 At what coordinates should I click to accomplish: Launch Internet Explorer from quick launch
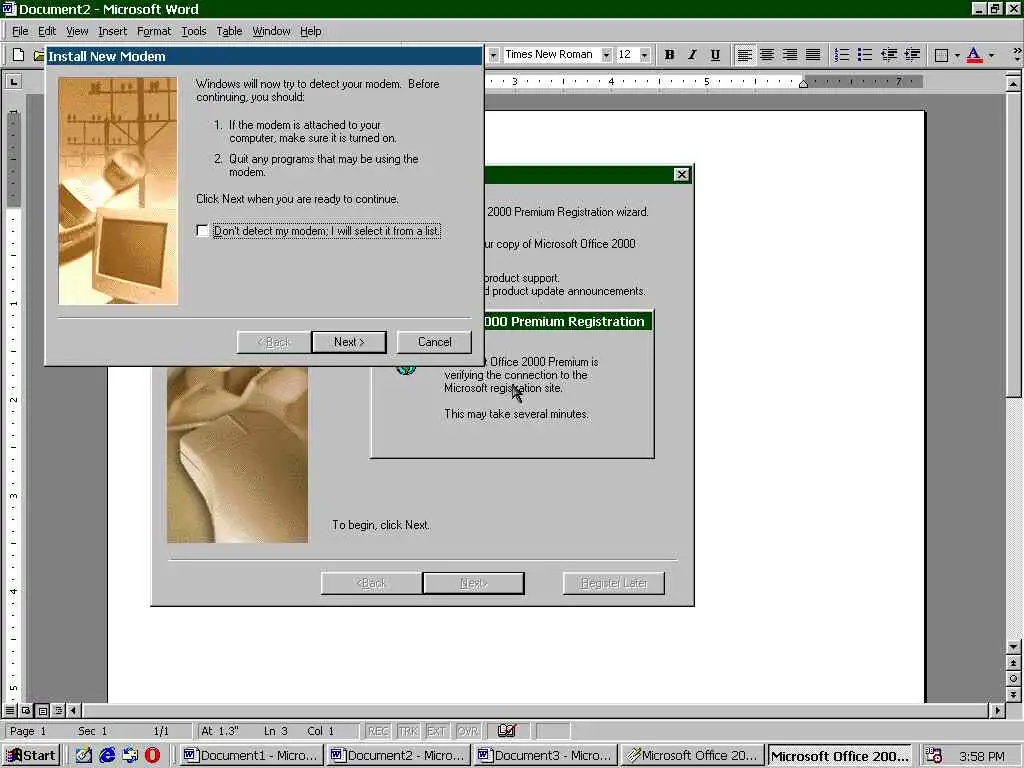107,755
